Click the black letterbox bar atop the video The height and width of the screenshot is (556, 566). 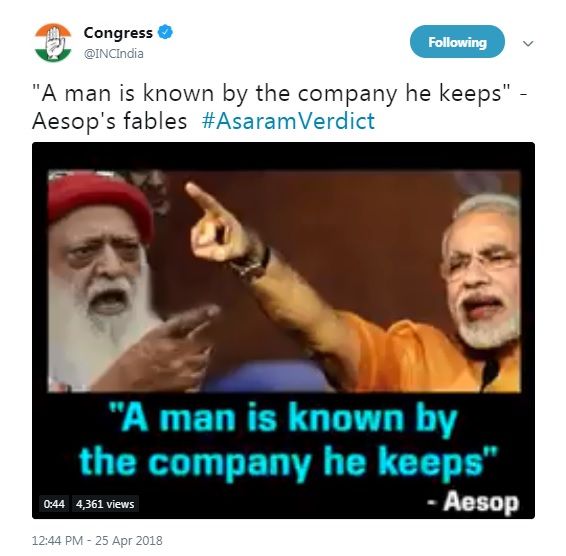point(283,156)
